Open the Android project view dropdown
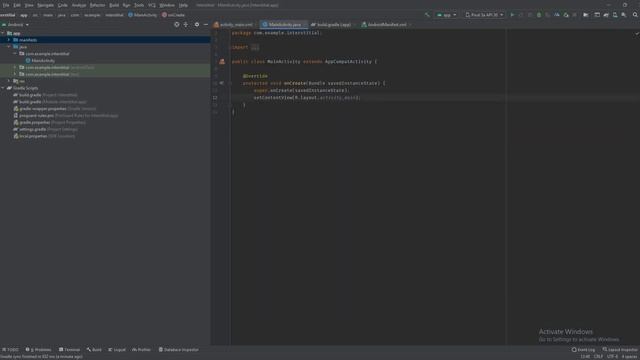The image size is (640, 360). (16, 24)
